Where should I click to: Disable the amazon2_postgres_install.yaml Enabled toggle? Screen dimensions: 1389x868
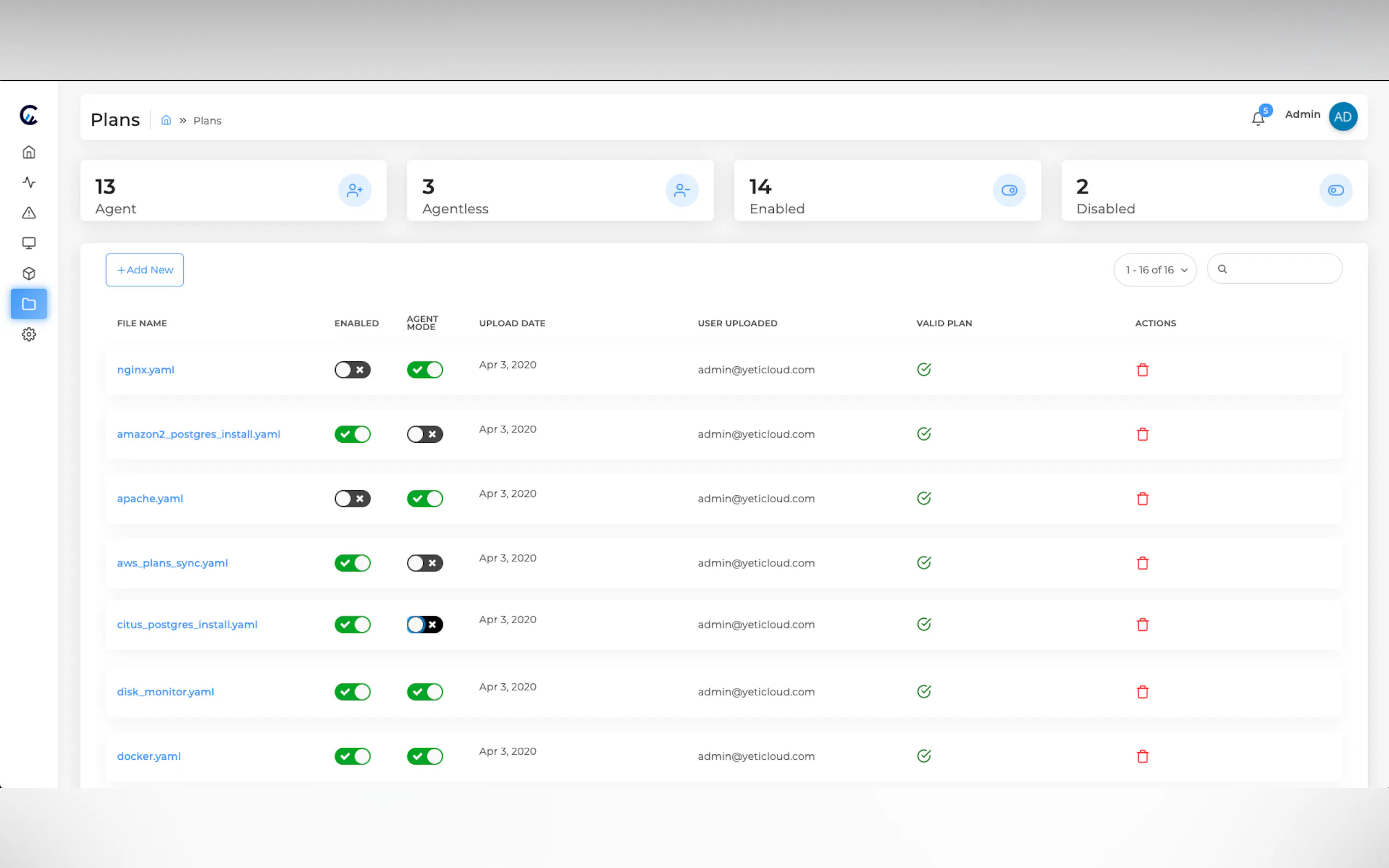(x=353, y=434)
